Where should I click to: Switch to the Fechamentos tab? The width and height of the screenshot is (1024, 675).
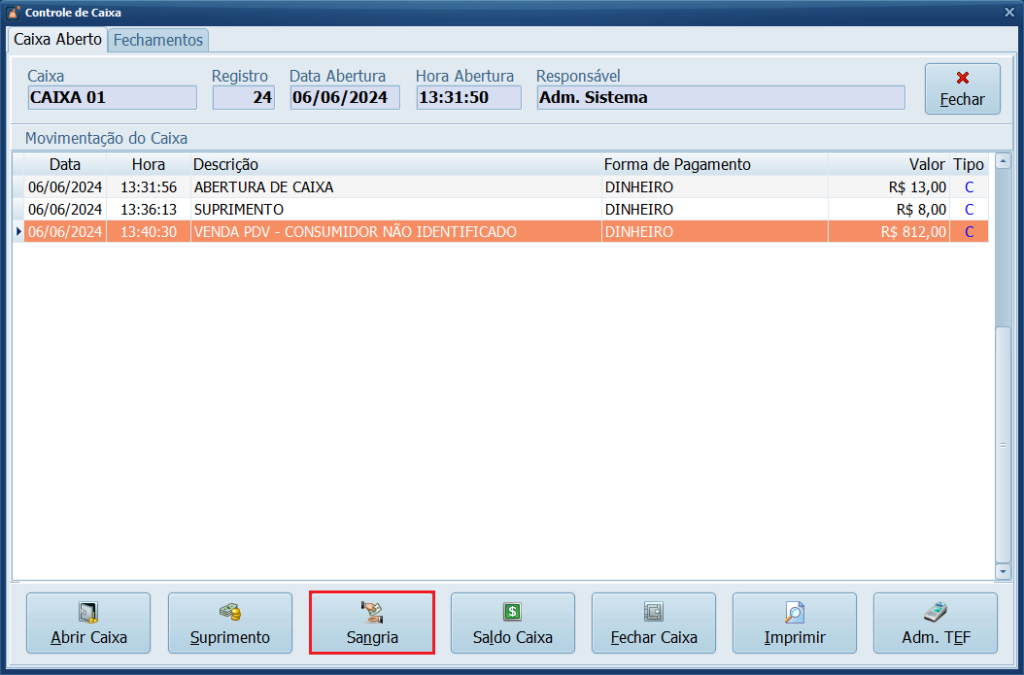[x=158, y=40]
